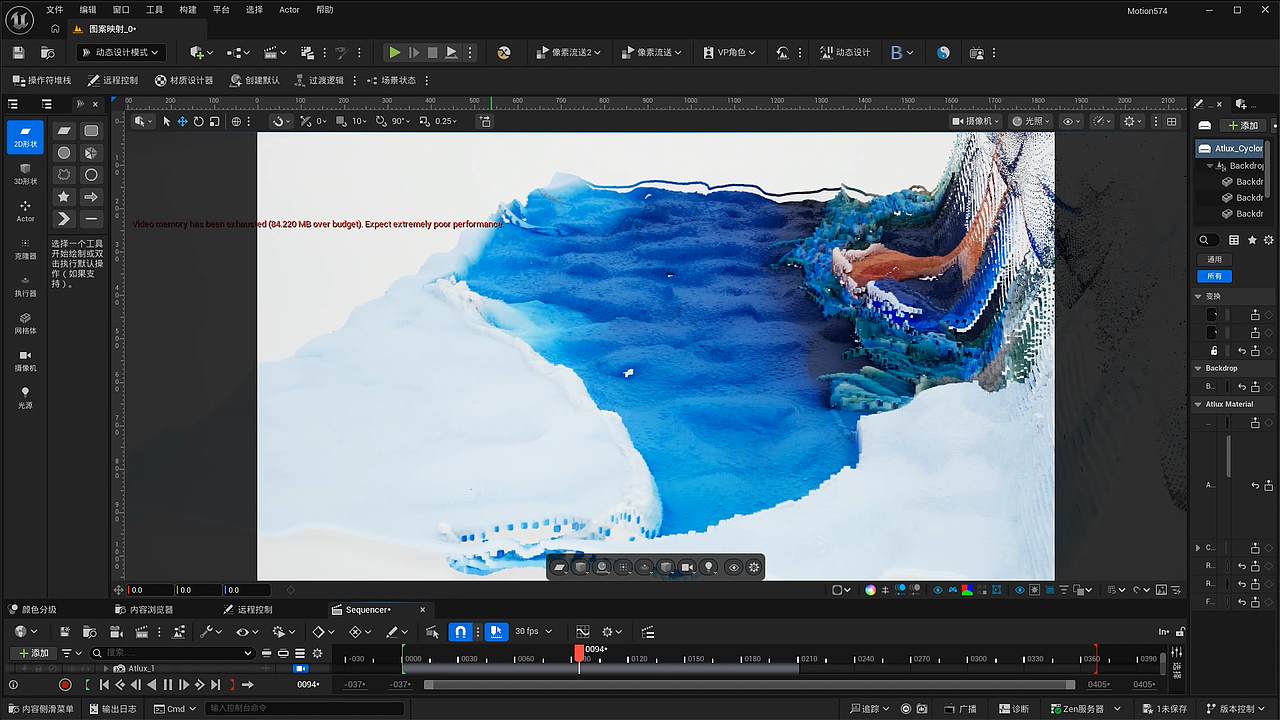Choose the arrow shape tool

tap(91, 197)
